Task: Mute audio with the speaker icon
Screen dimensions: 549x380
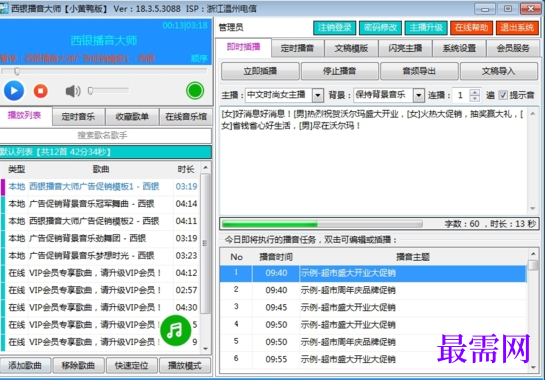Action: 73,91
